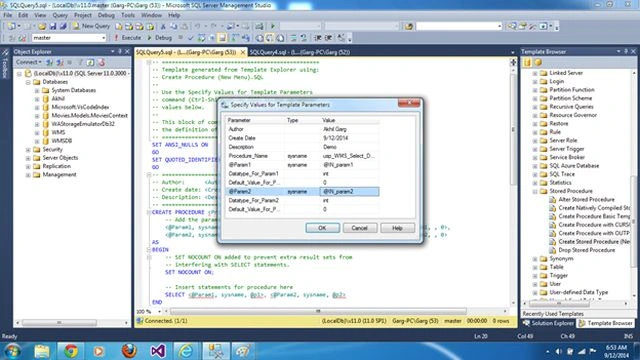
Task: Click the Increase Indent icon in SQL toolbar
Action: [x=329, y=38]
